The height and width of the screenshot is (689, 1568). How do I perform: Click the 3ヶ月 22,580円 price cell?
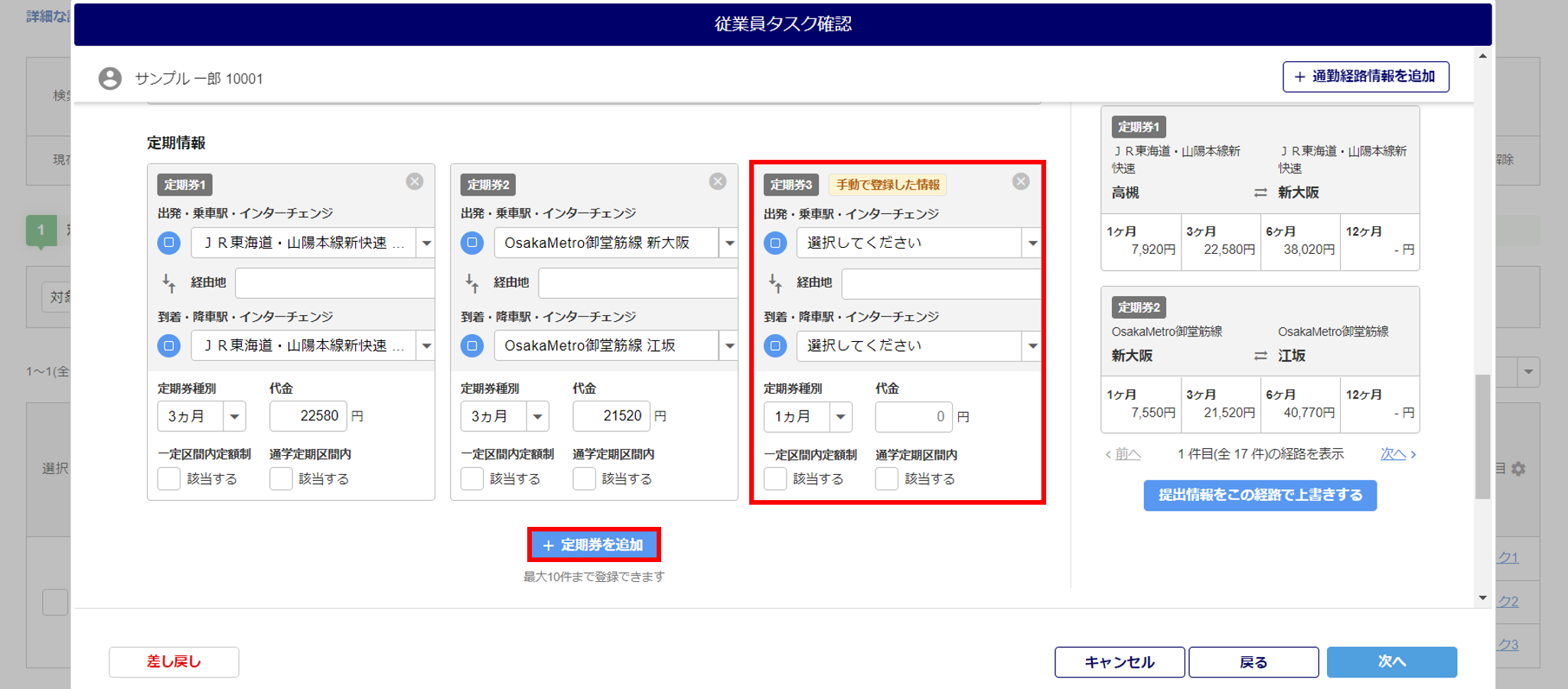(x=1221, y=241)
